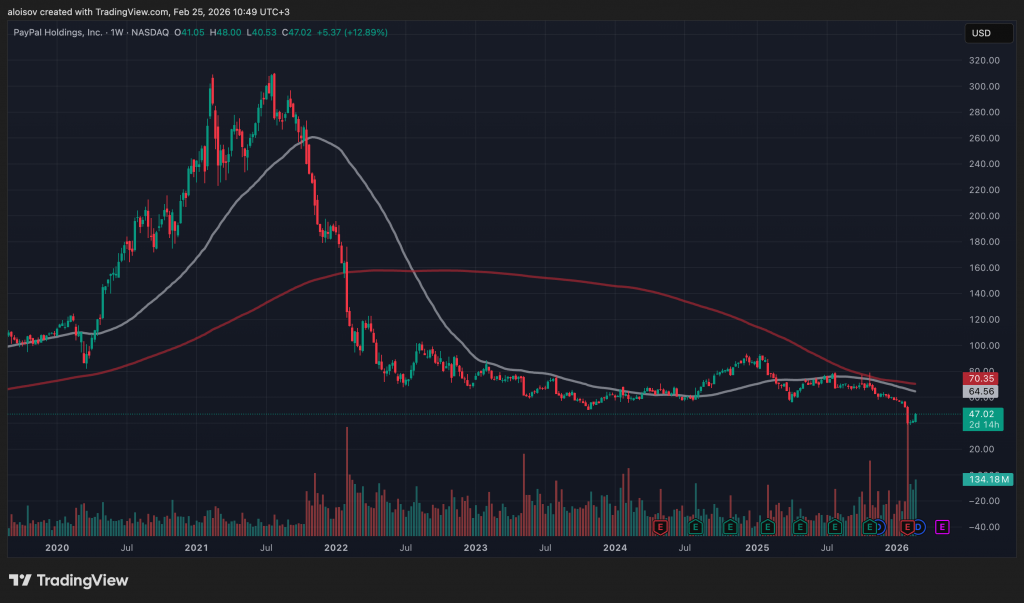Click the 2021 label on the time axis
The image size is (1024, 603).
tap(196, 548)
